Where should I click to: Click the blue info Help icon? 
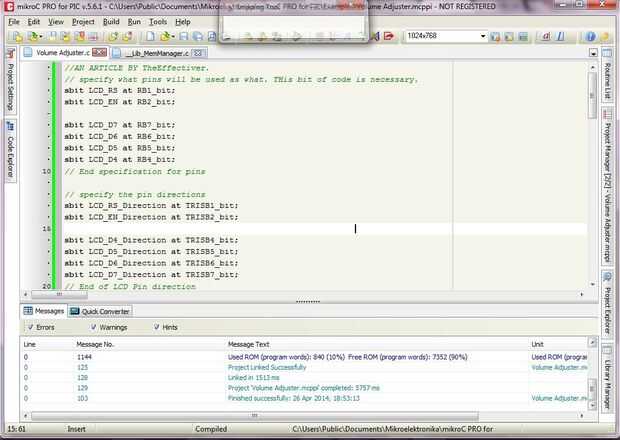point(590,36)
